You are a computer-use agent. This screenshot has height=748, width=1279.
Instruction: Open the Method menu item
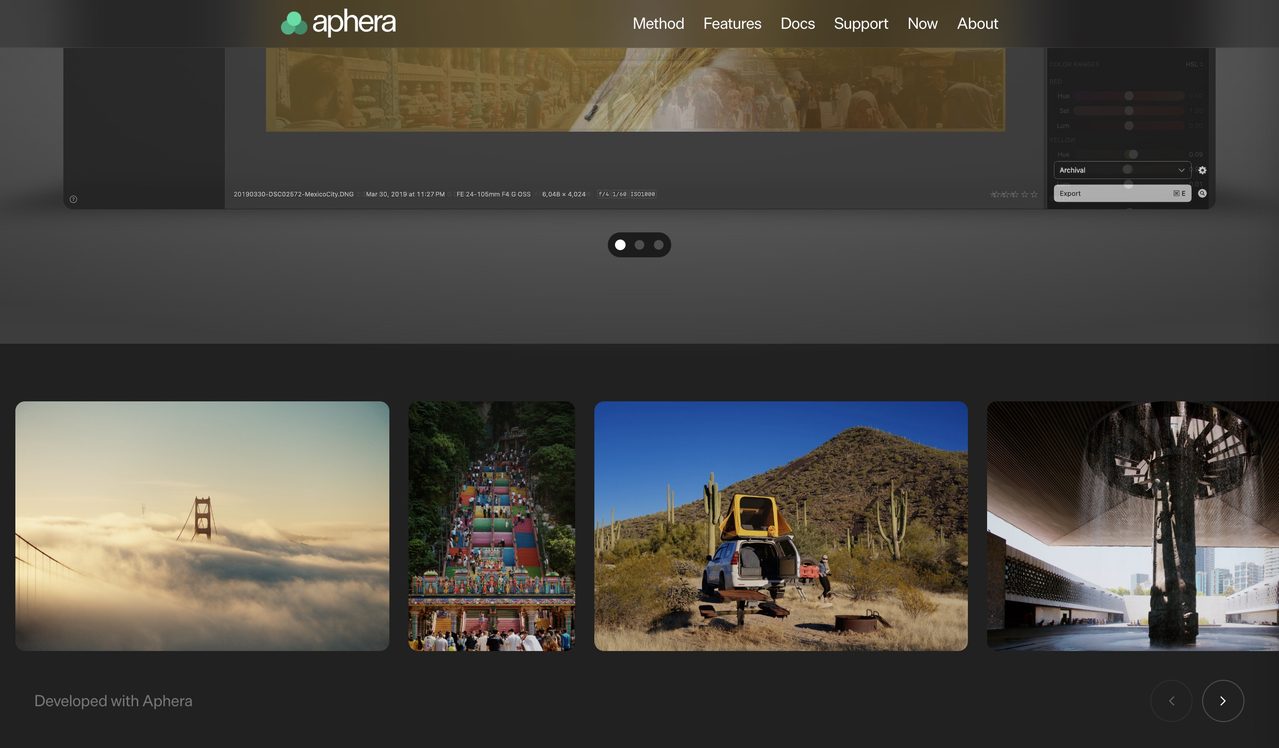[658, 23]
